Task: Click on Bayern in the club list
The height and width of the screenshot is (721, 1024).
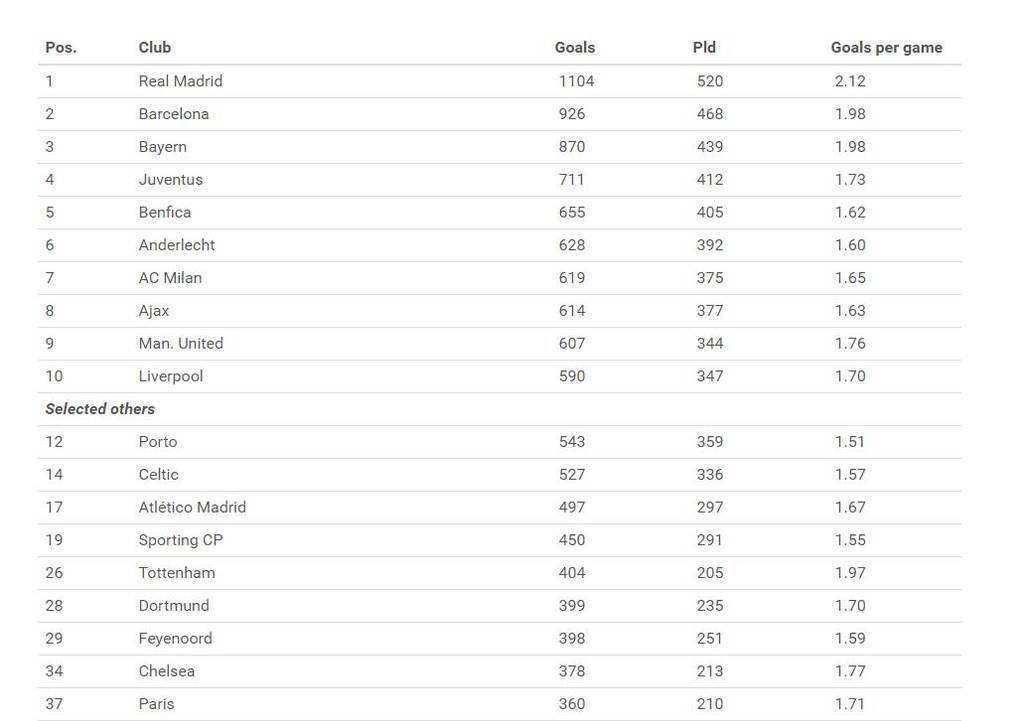Action: (162, 147)
